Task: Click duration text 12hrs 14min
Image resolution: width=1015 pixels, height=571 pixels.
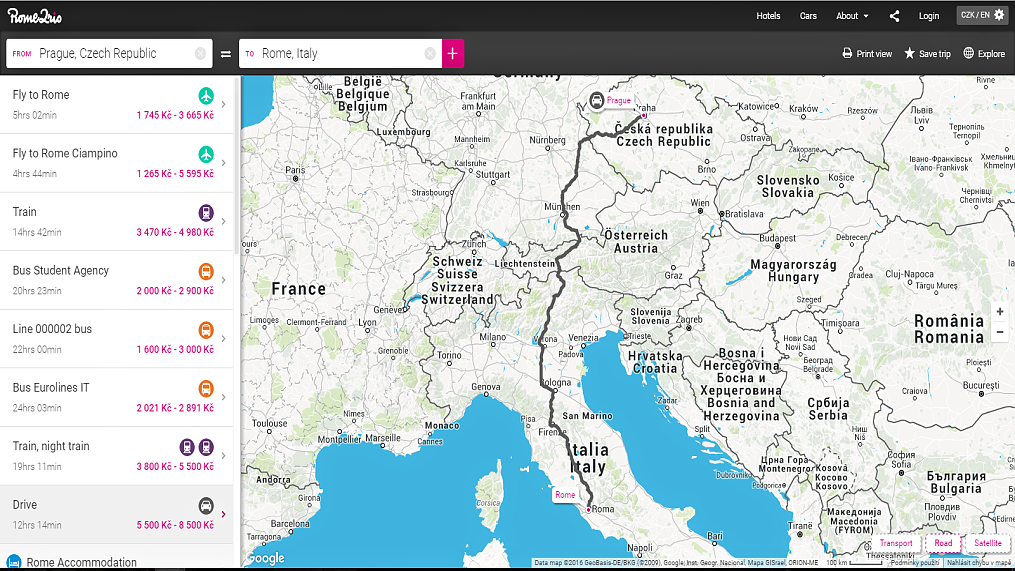Action: 37,525
